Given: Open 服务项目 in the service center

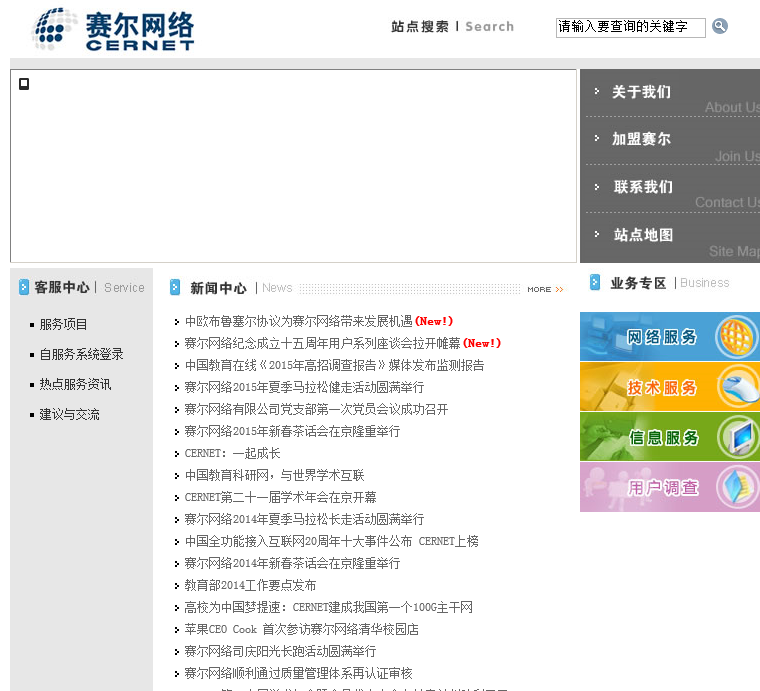Looking at the screenshot, I should [63, 324].
